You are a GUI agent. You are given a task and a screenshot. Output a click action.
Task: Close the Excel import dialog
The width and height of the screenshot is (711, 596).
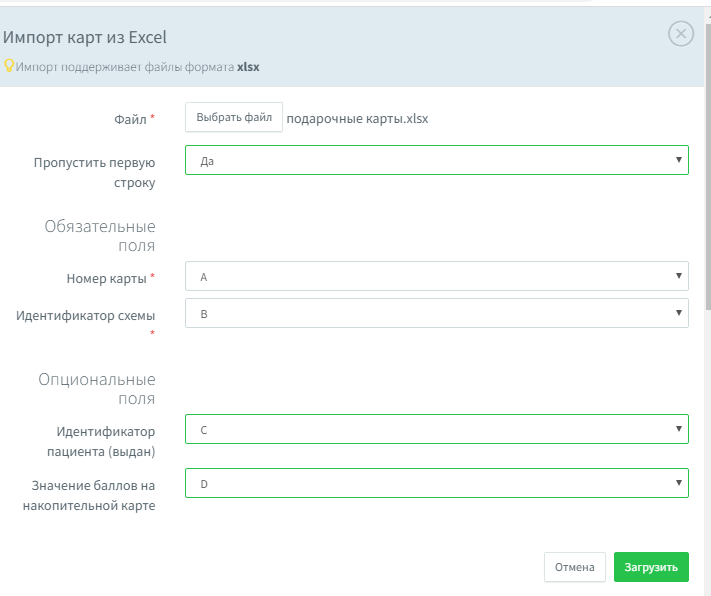(x=681, y=34)
